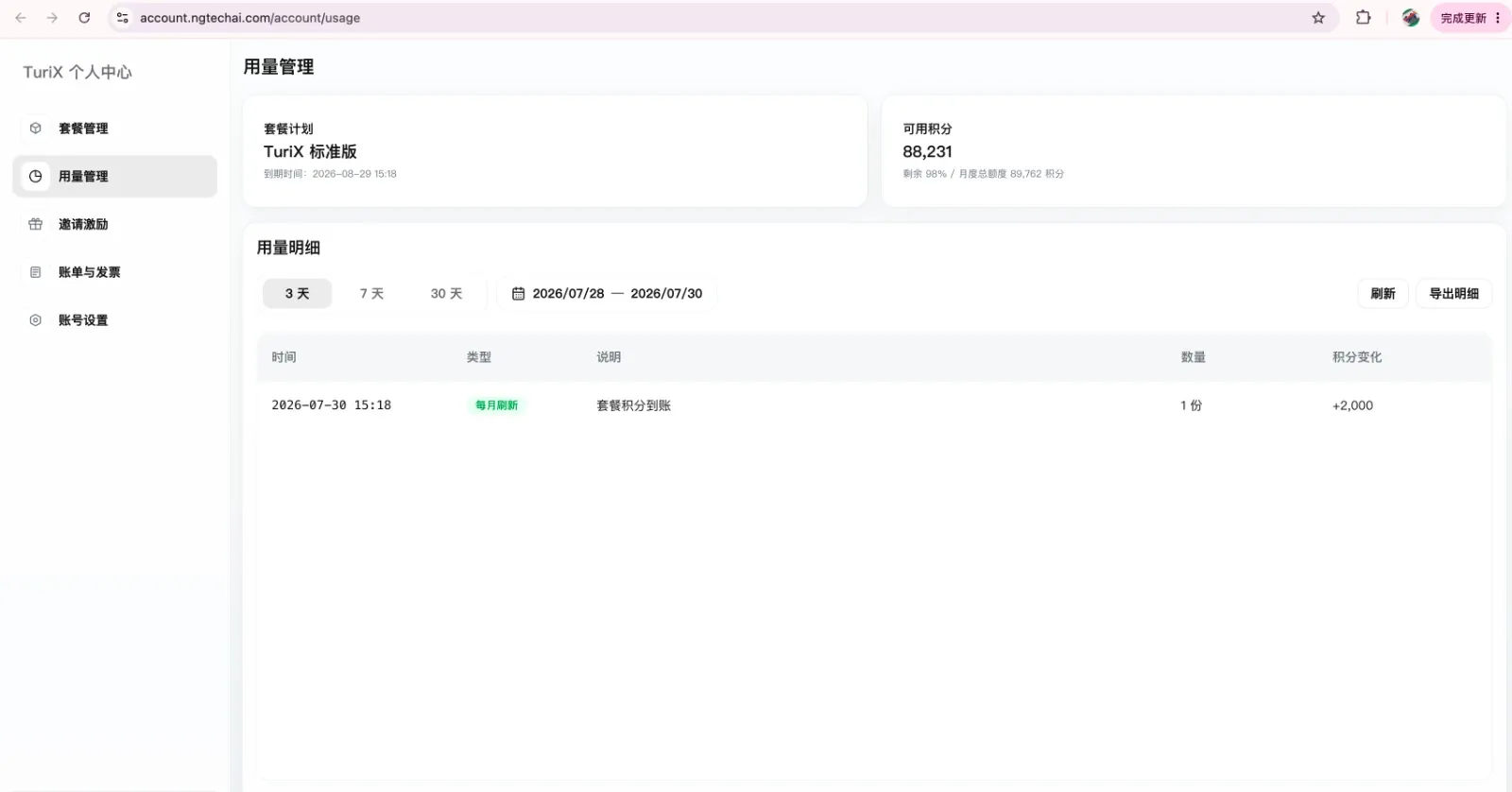Open the extensions puzzle icon
The height and width of the screenshot is (792, 1512).
point(1363,18)
